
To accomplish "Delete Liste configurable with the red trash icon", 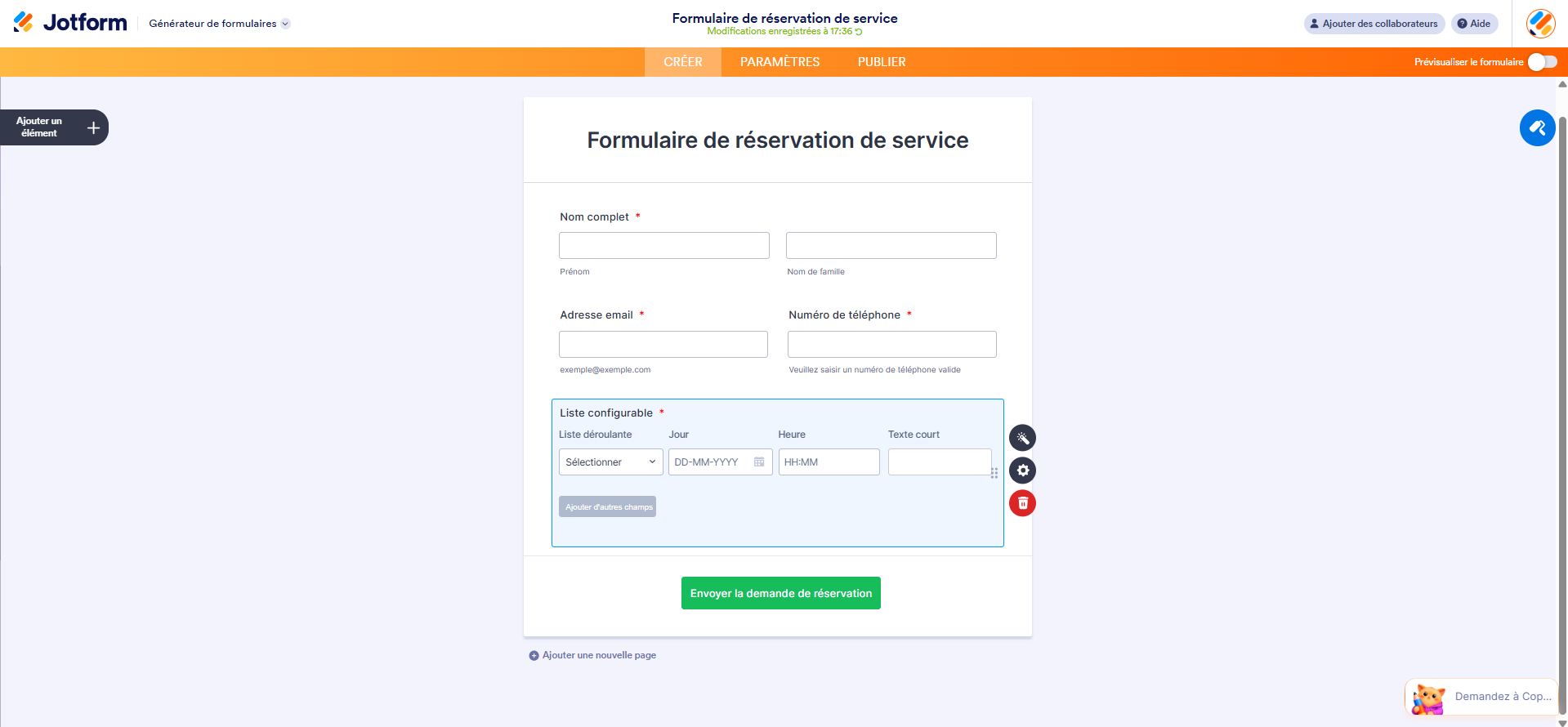I will (x=1022, y=503).
